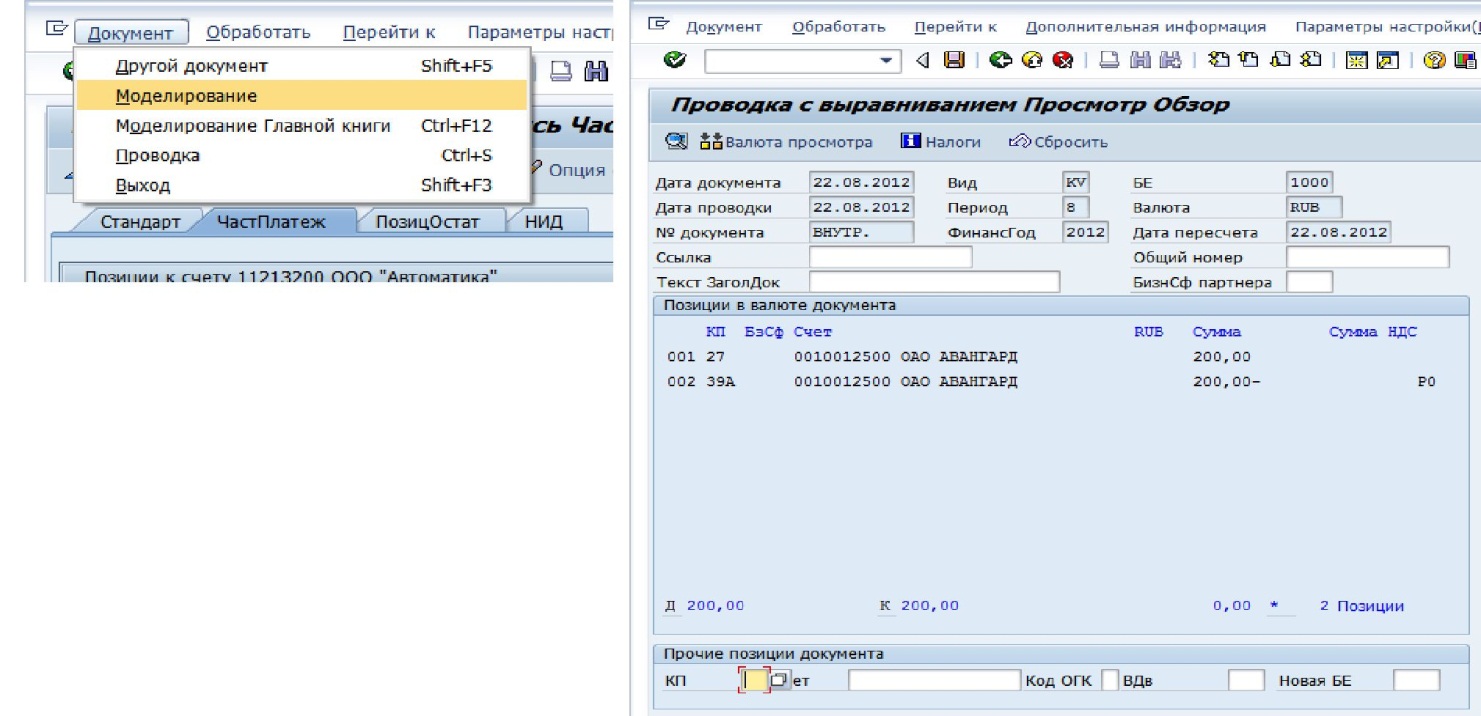Open the Дополнительная информация menu
This screenshot has height=716, width=1481.
1145,27
